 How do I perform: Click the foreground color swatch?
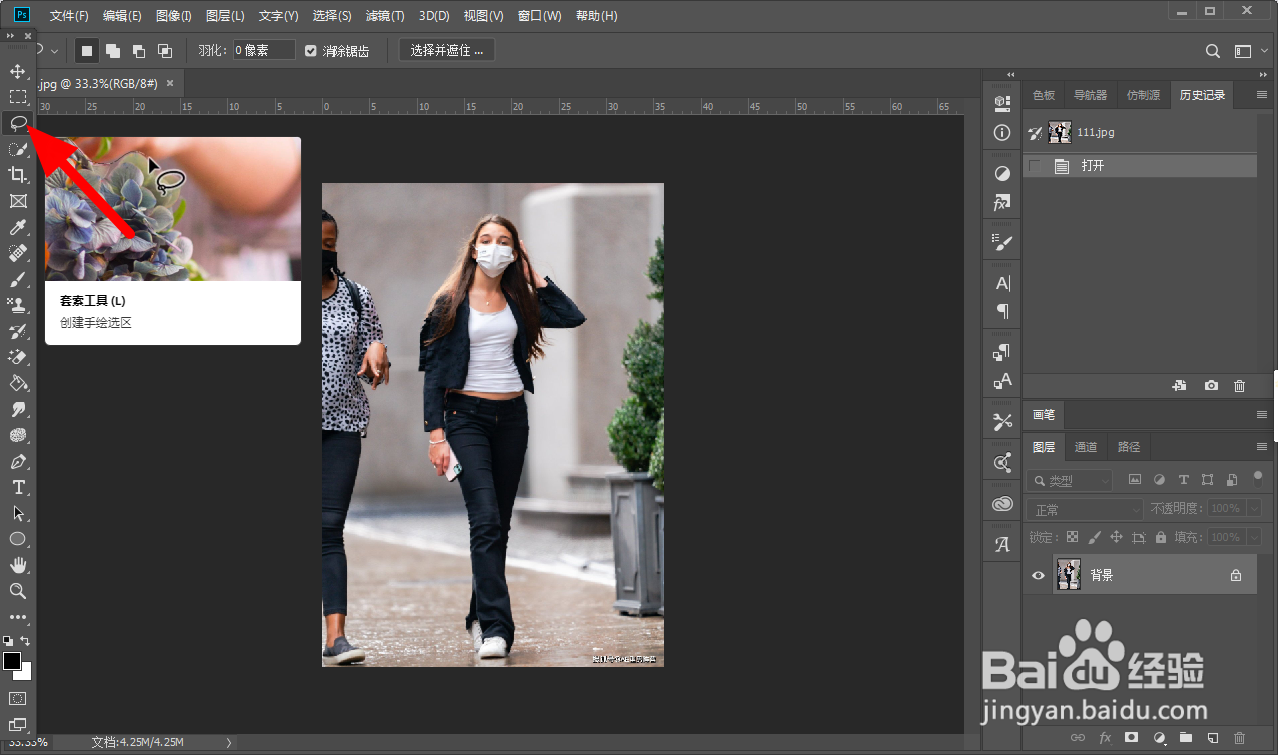click(12, 661)
